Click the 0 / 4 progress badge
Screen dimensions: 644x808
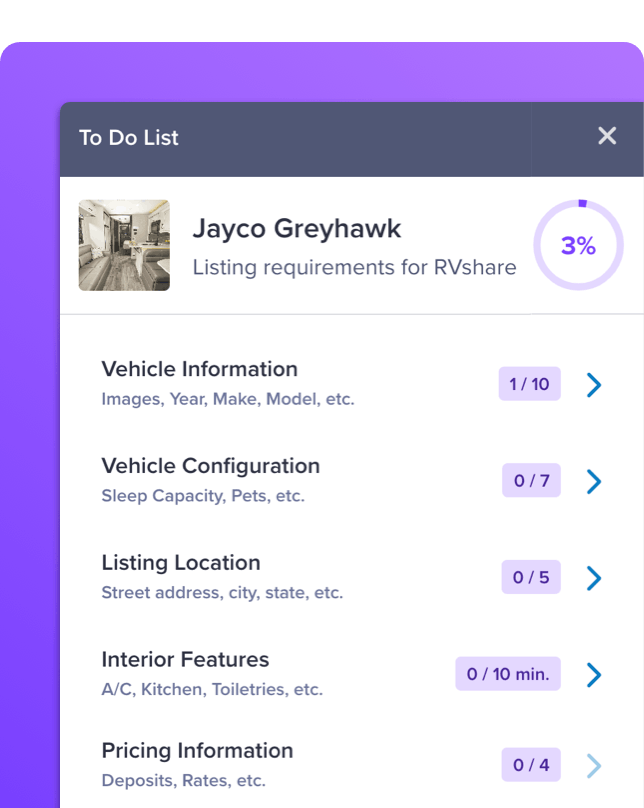(531, 766)
